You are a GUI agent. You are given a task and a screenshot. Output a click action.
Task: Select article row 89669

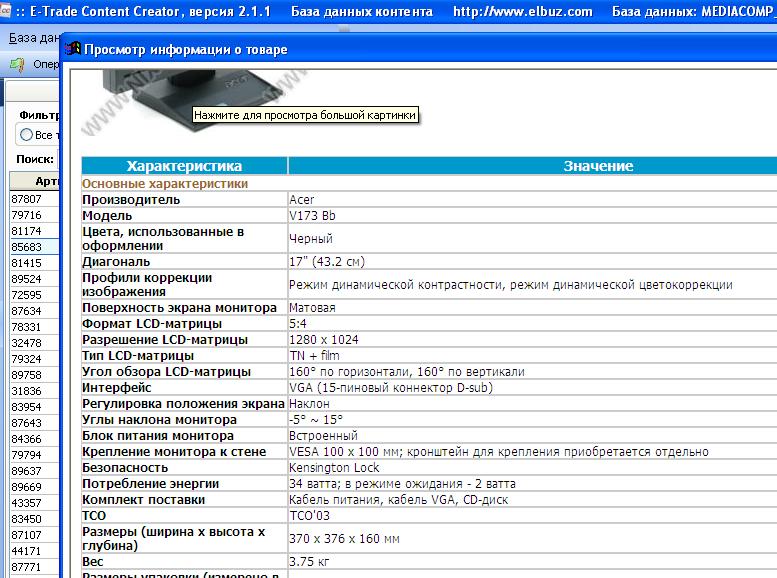click(x=34, y=487)
